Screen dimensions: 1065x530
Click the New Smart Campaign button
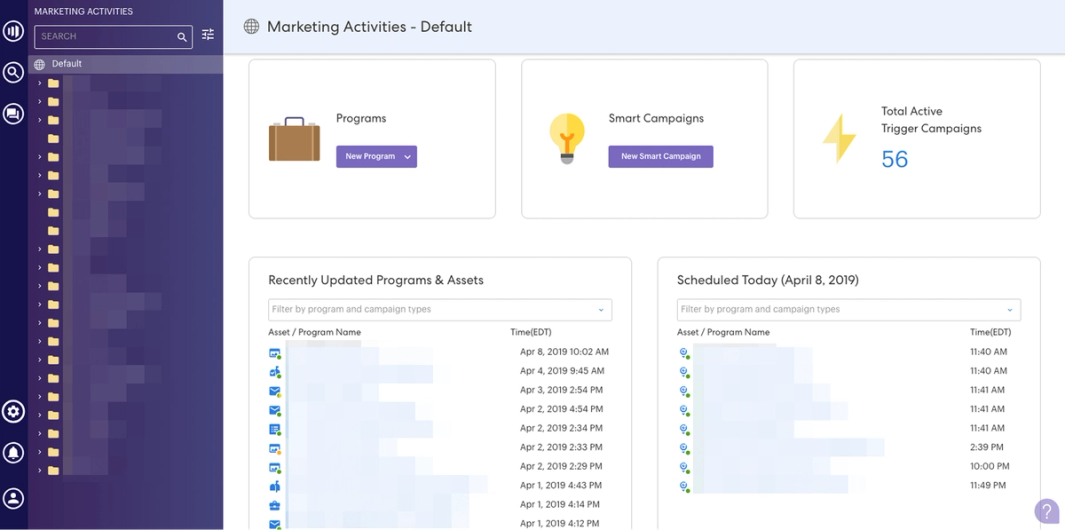tap(661, 156)
